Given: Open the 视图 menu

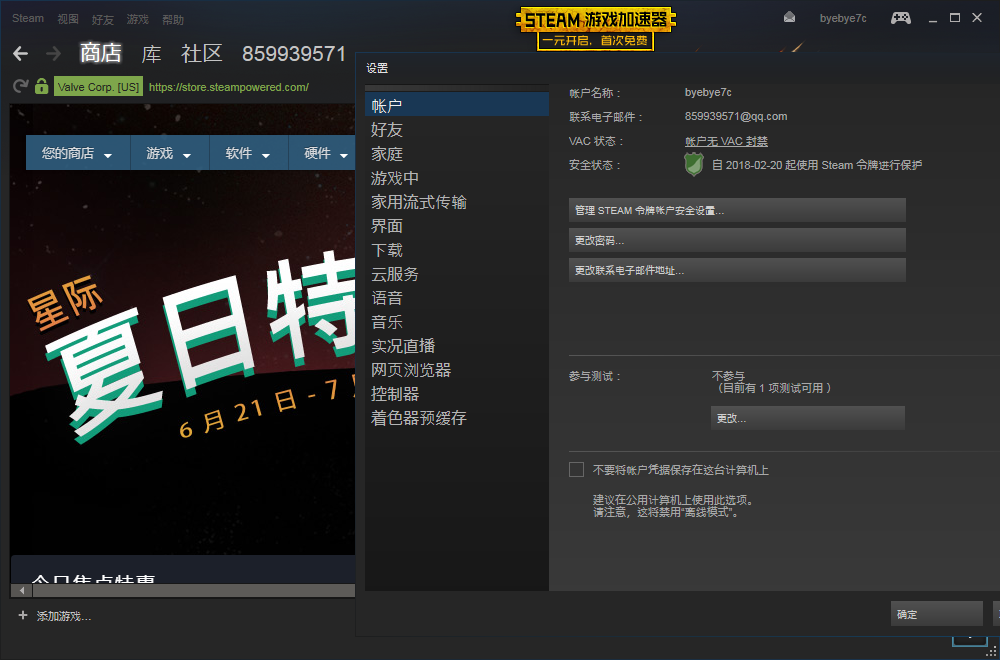Looking at the screenshot, I should pos(68,19).
